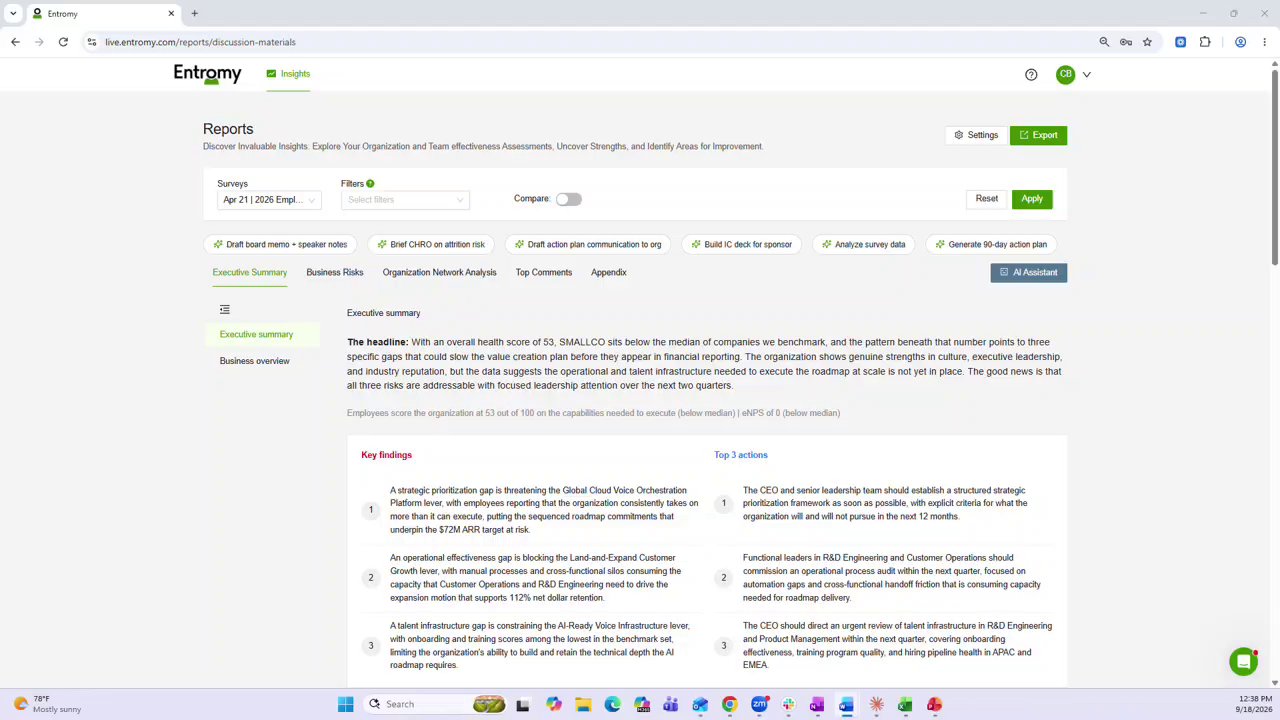Image resolution: width=1280 pixels, height=720 pixels.
Task: Click the Export button
Action: 1038,135
